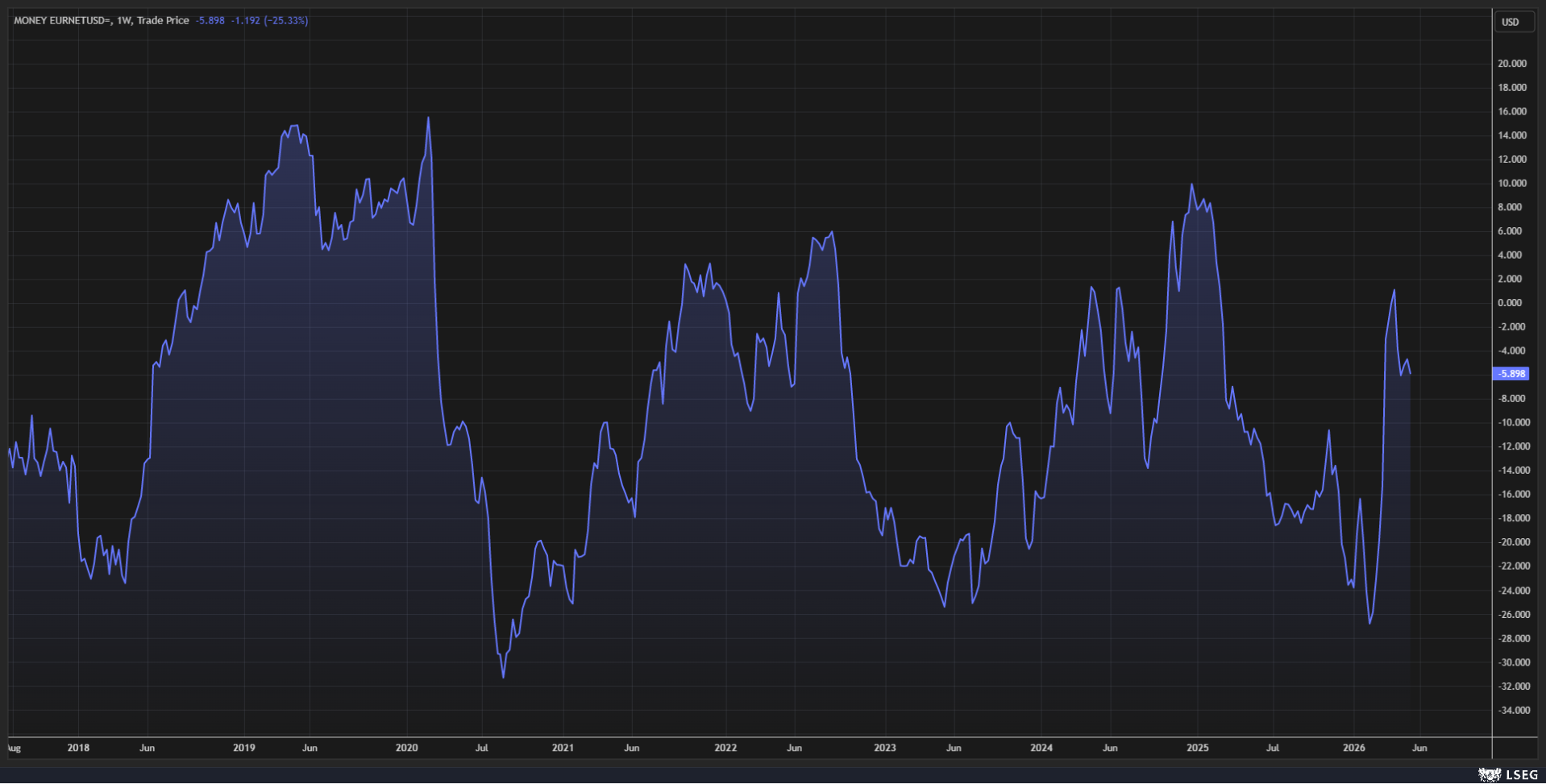Click the 20.000 price scale label
Image resolution: width=1546 pixels, height=784 pixels.
(x=1512, y=64)
